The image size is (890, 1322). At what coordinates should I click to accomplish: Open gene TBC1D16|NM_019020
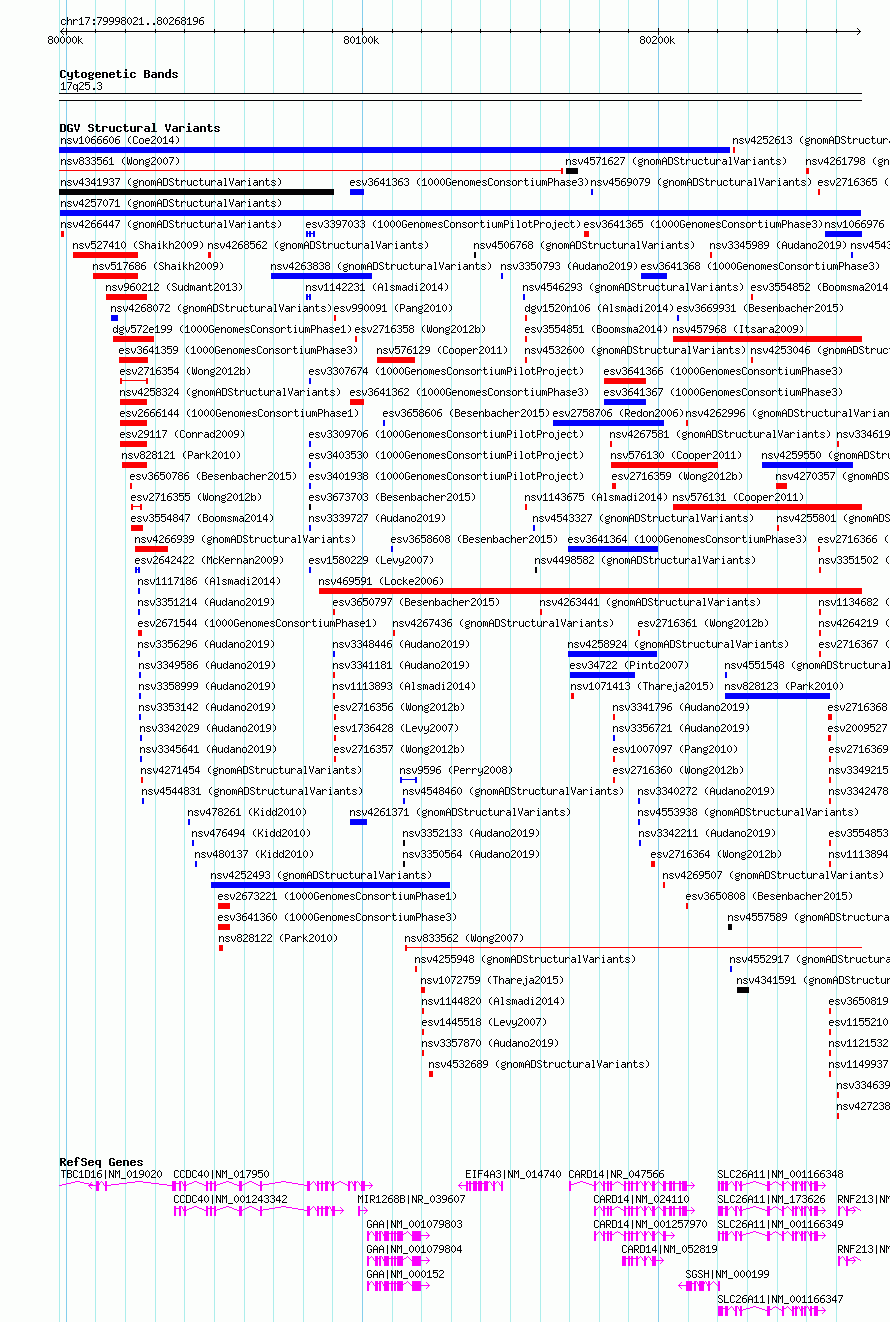click(111, 1174)
